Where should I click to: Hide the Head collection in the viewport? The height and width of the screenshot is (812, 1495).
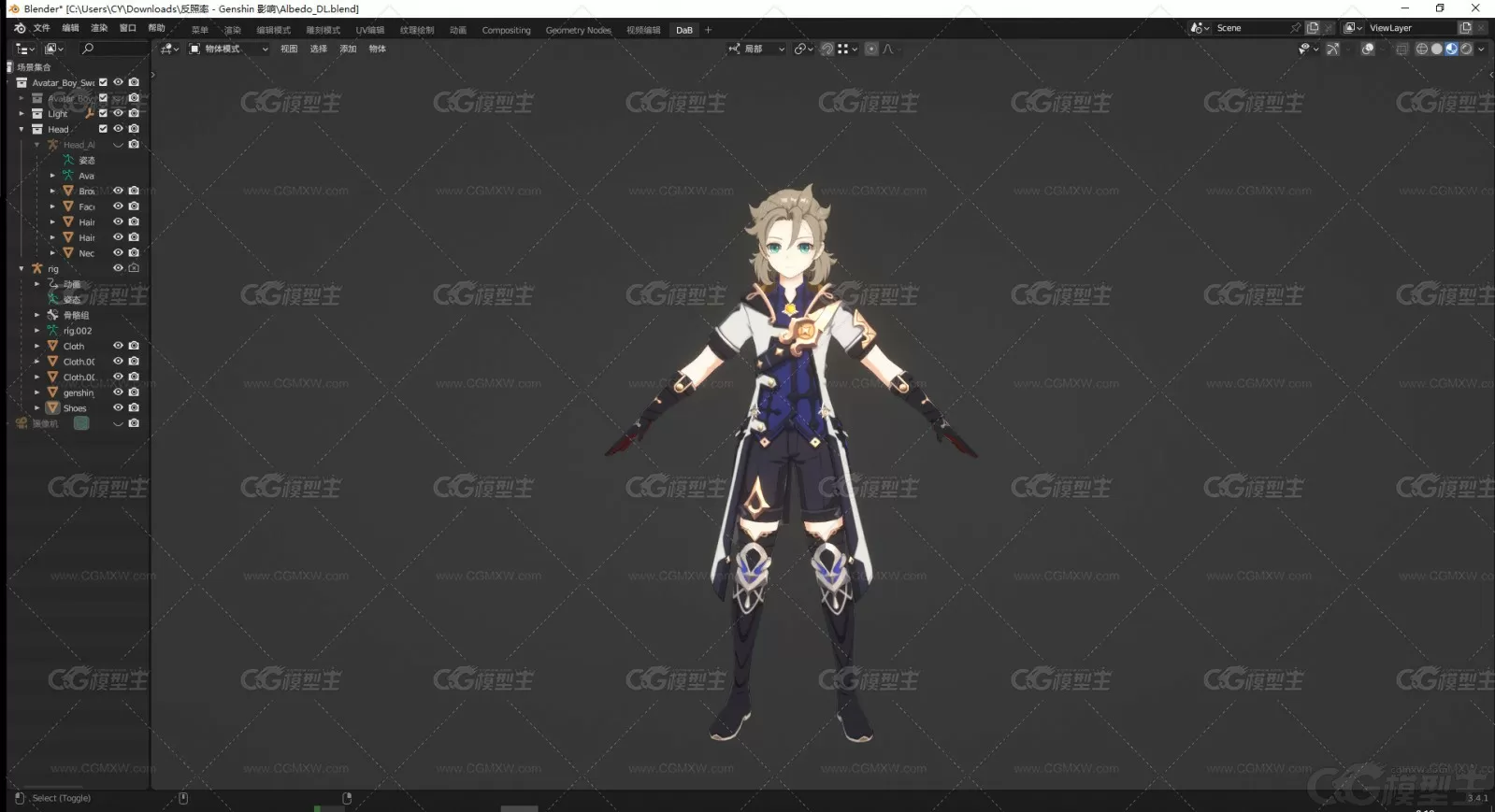click(118, 129)
